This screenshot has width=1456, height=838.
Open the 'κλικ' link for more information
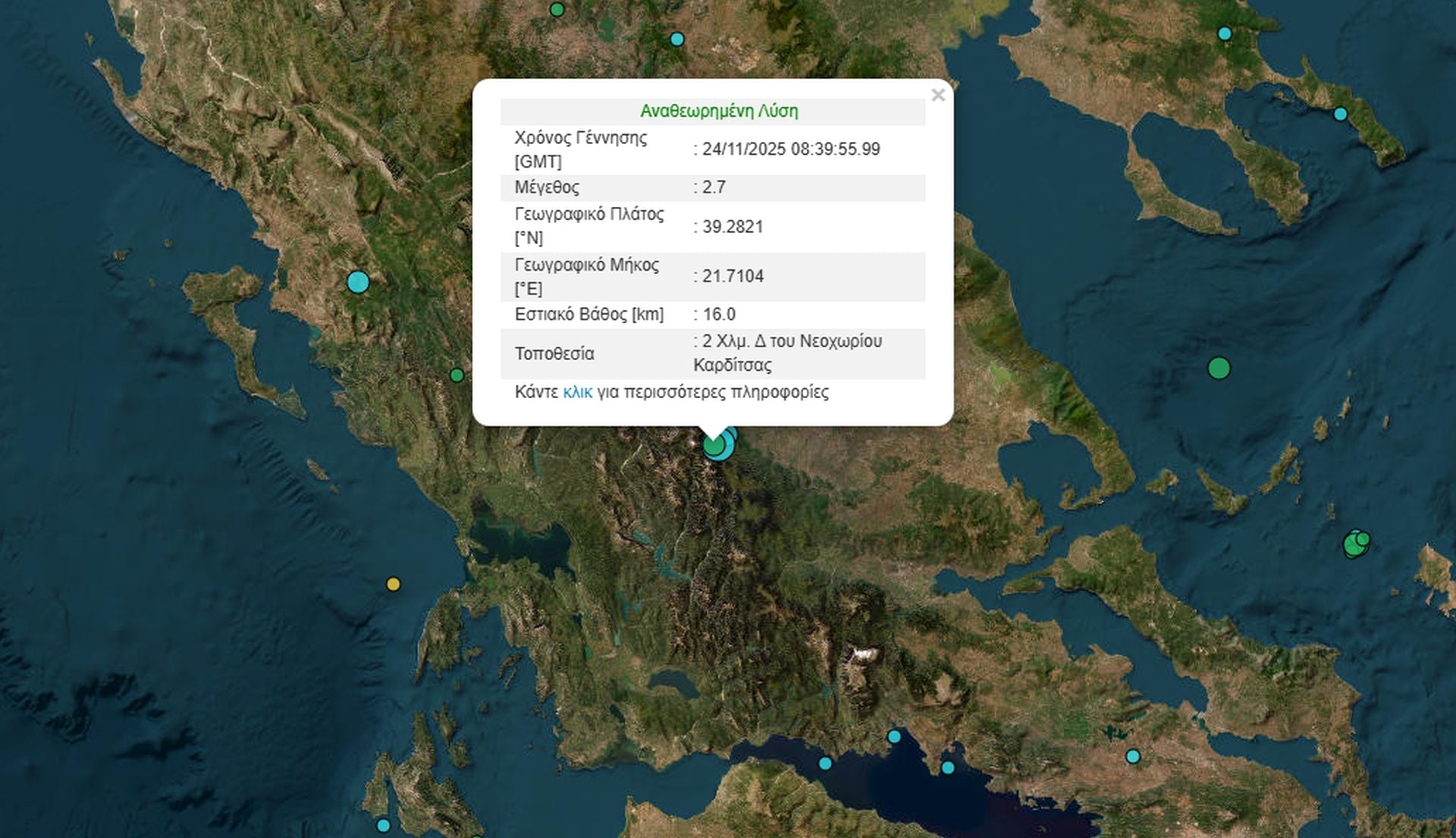click(x=577, y=392)
